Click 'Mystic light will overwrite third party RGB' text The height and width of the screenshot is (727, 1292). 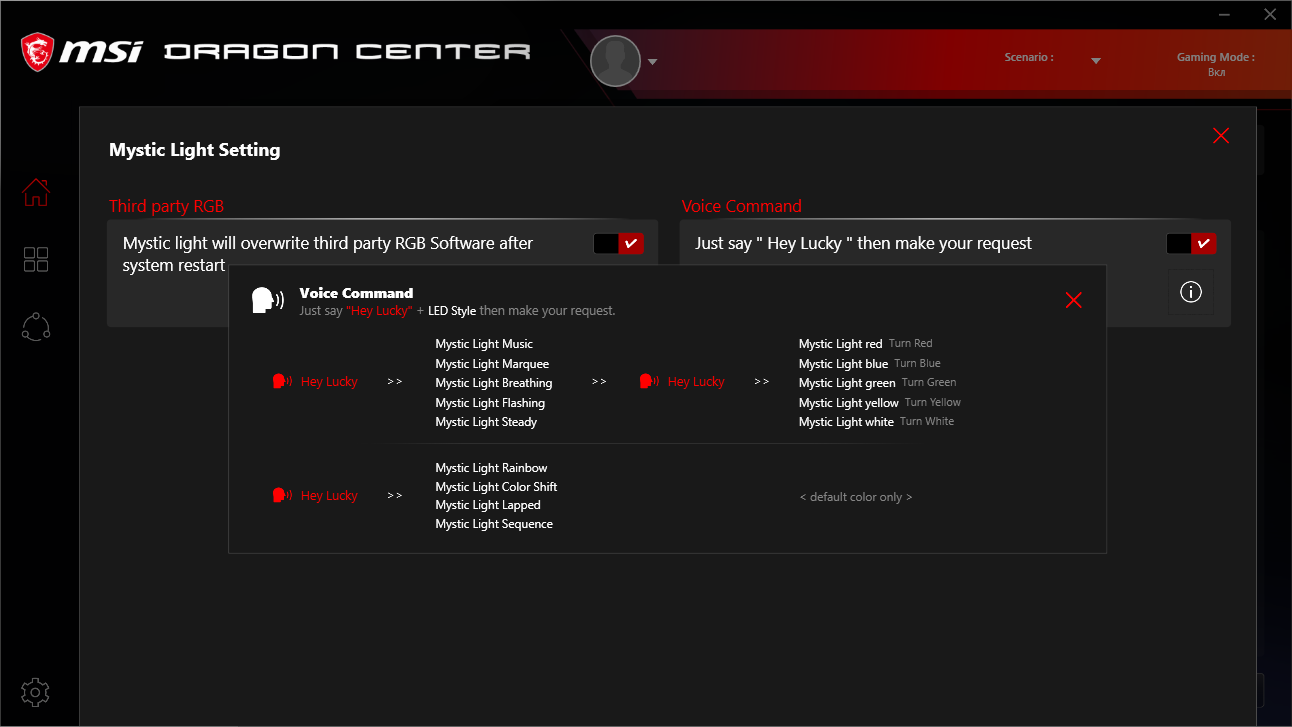(x=328, y=254)
